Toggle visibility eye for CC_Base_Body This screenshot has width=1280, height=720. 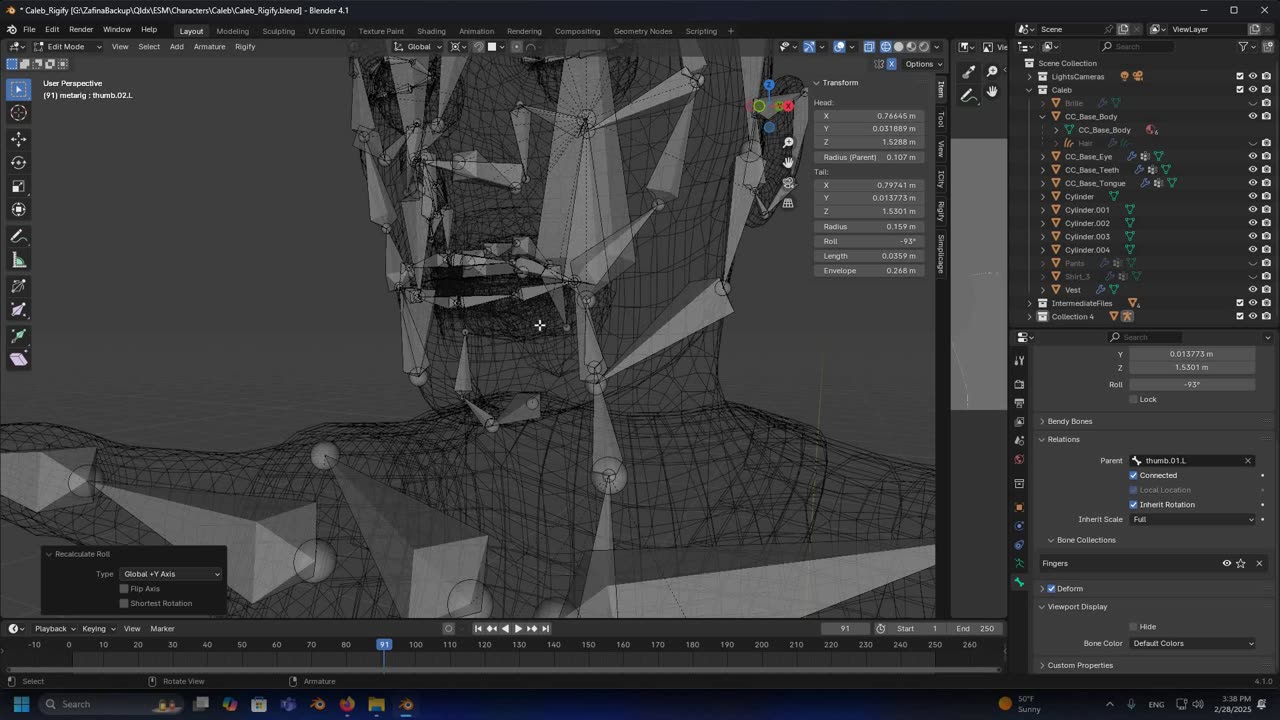(x=1252, y=116)
